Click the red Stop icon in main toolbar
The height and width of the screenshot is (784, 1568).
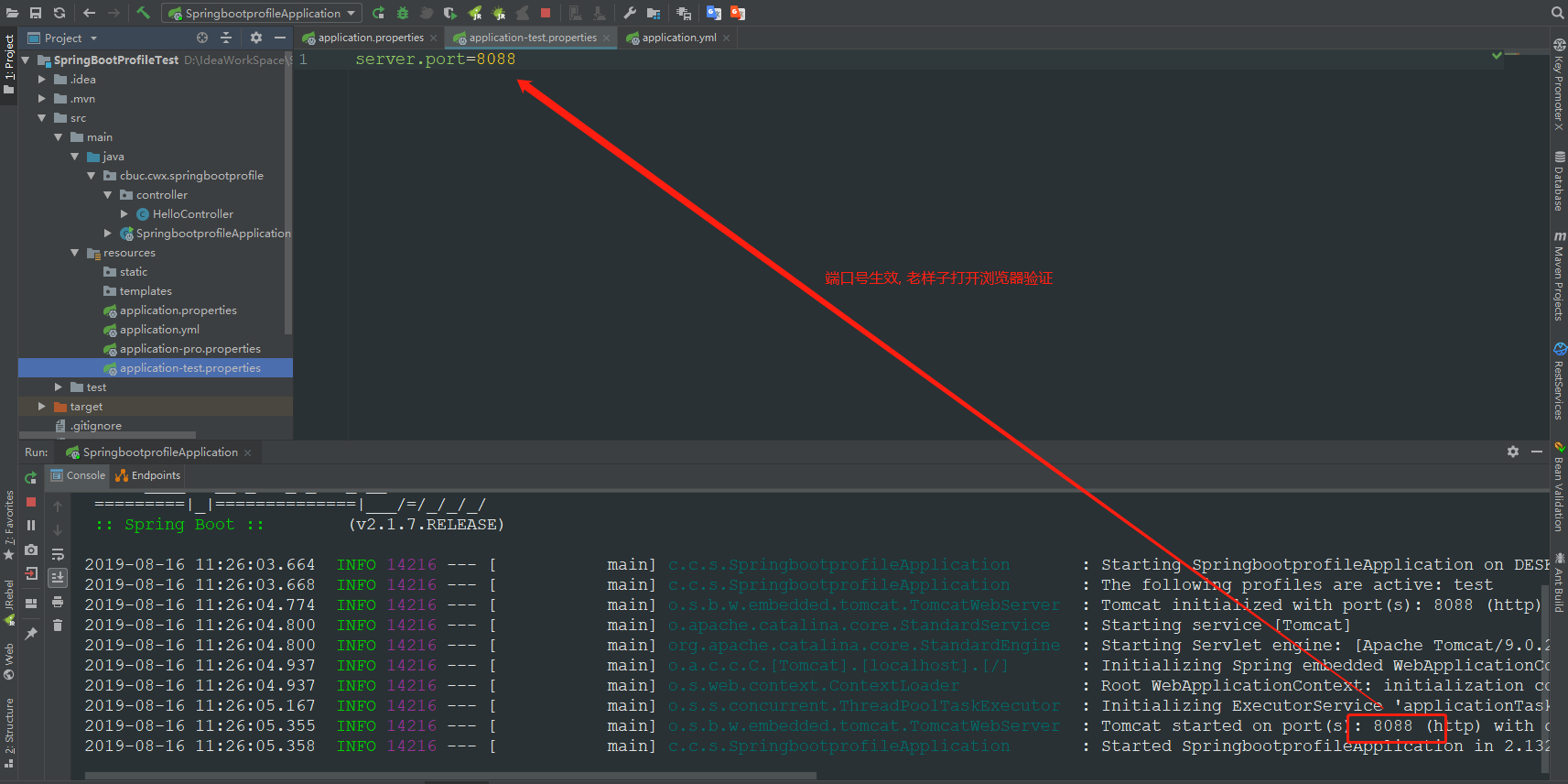pyautogui.click(x=546, y=13)
